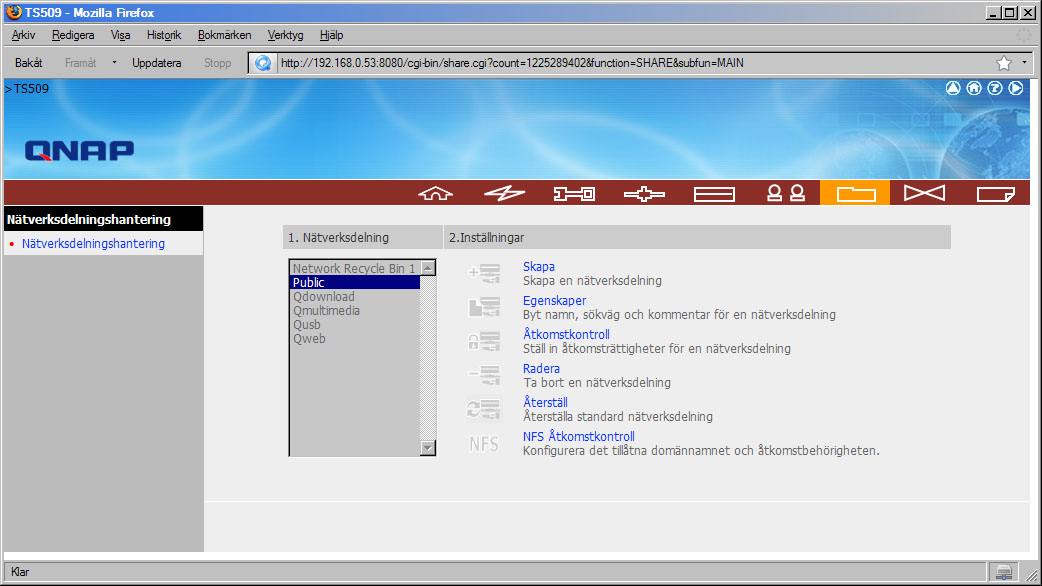Click the round home button in the header
This screenshot has height=586, width=1042.
tap(973, 88)
